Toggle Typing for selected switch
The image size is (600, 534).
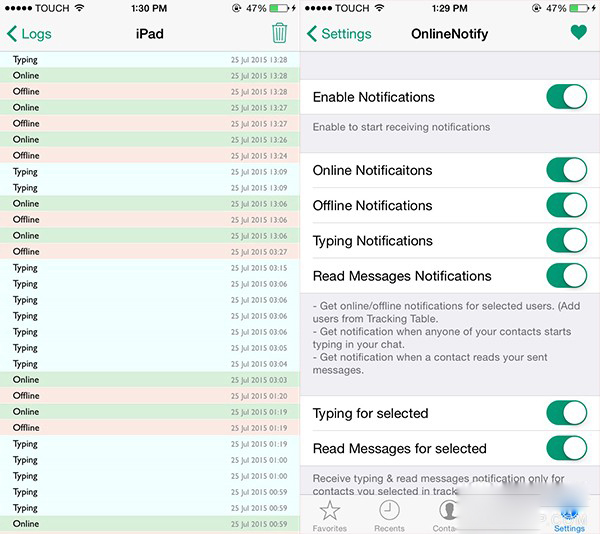click(566, 413)
